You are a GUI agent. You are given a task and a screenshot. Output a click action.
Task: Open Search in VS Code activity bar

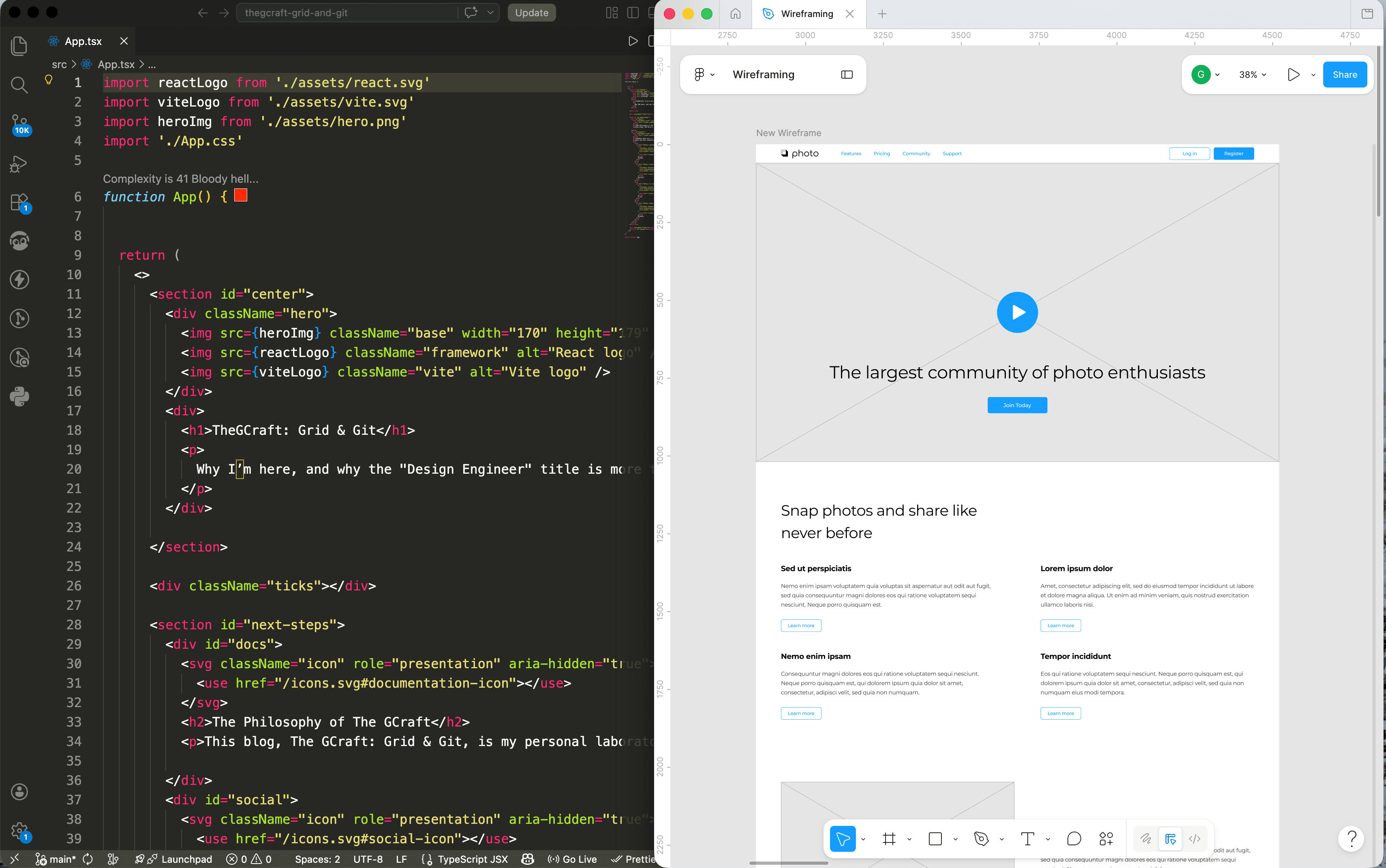tap(19, 85)
